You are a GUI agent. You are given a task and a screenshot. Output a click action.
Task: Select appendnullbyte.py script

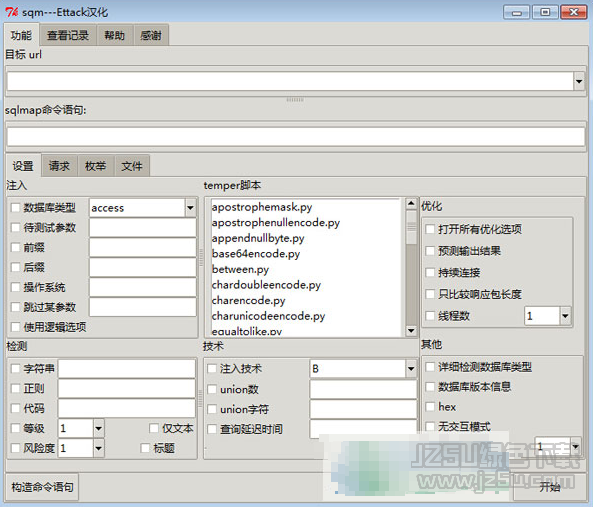[x=258, y=238]
